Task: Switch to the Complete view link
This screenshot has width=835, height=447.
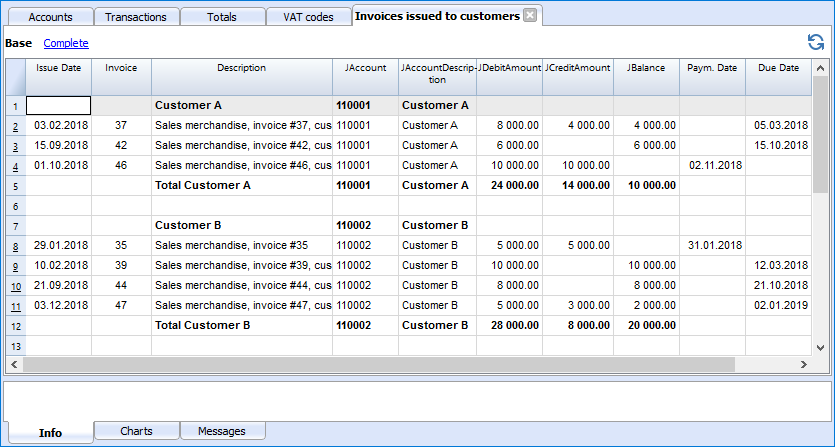Action: 66,43
